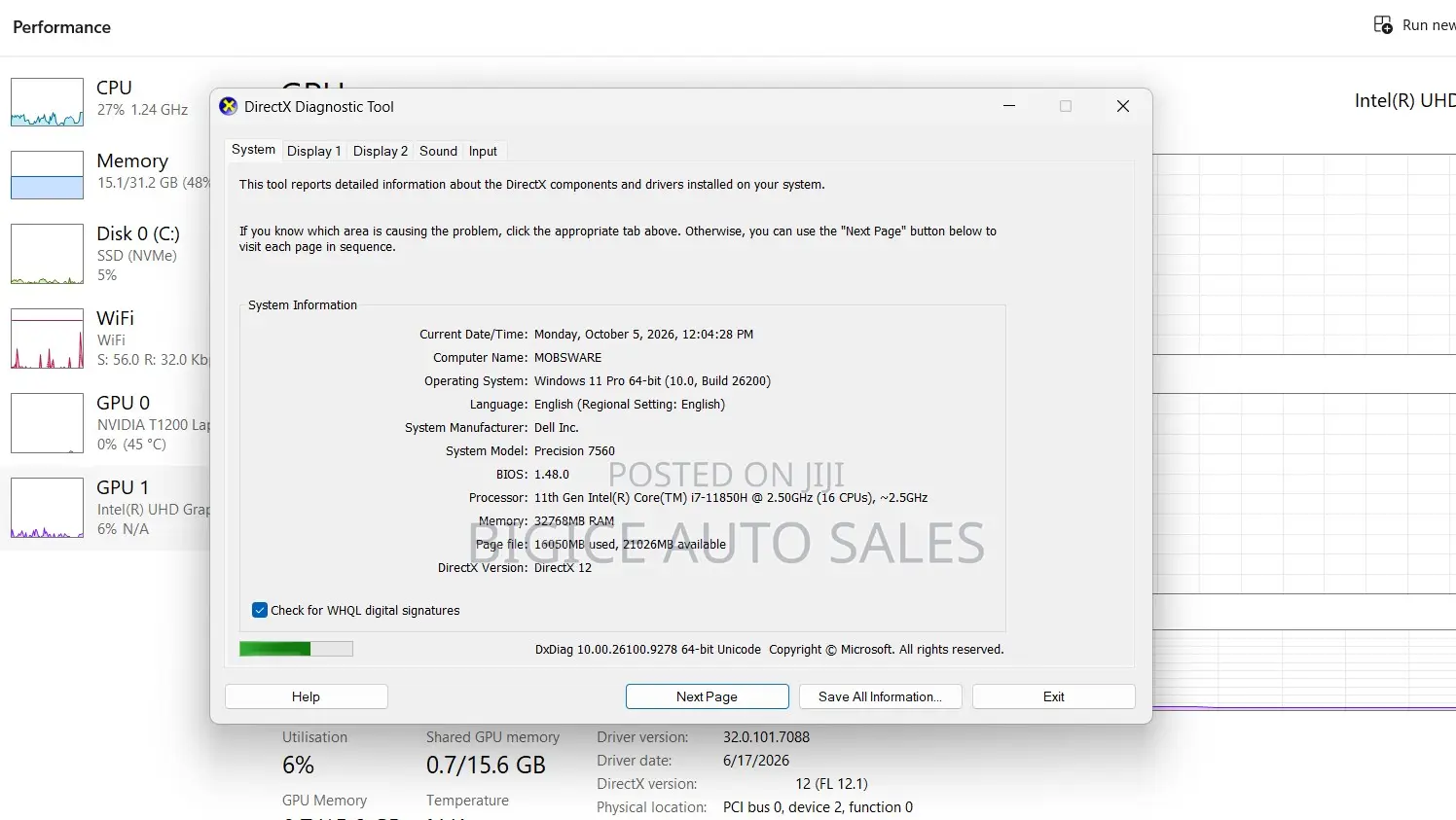This screenshot has height=820, width=1456.
Task: Click the Windows 11 Pro operating system value
Action: [x=652, y=381]
